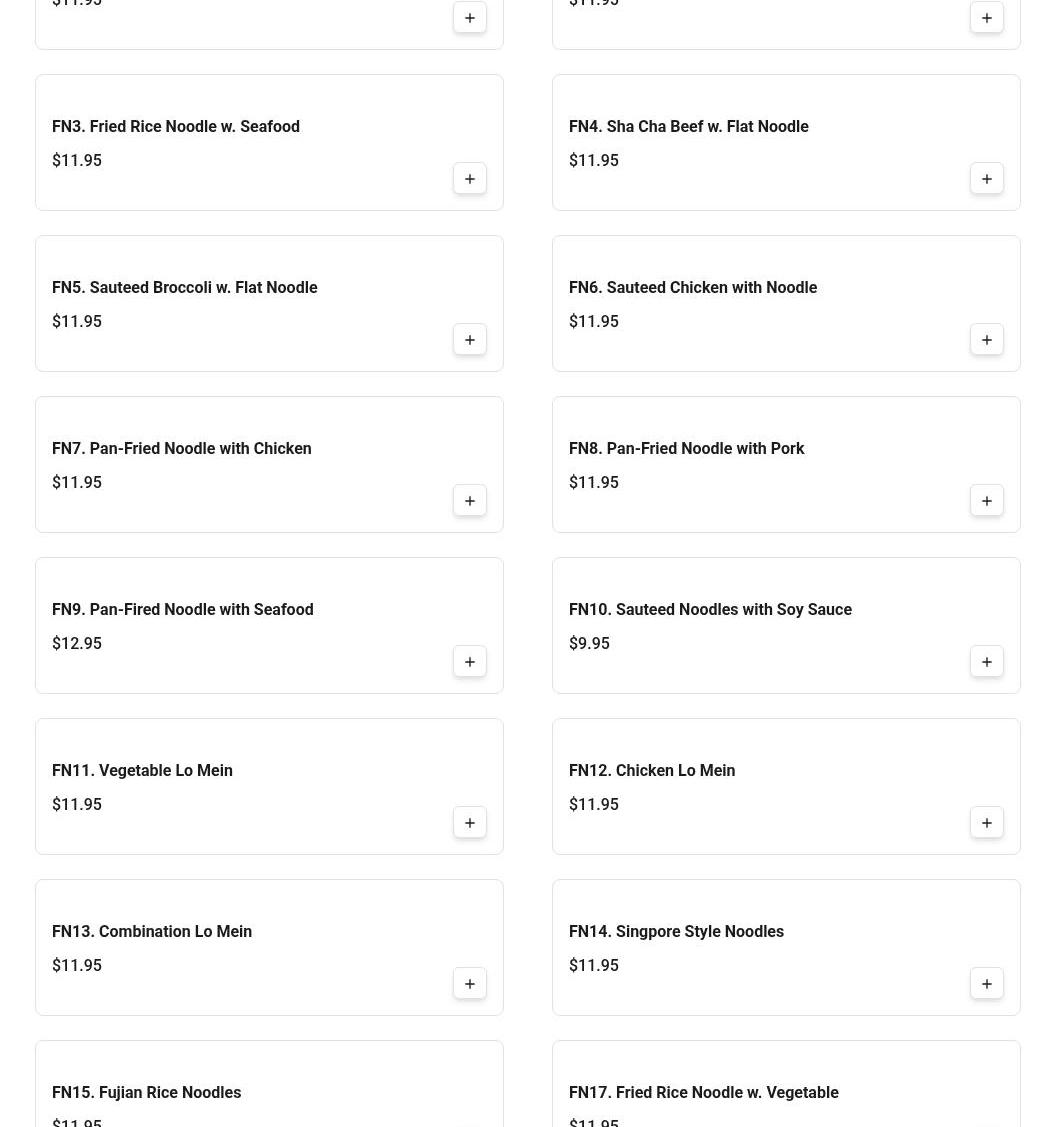1050x1127 pixels.
Task: Click the $12.95 price on FN9
Action: point(77,643)
